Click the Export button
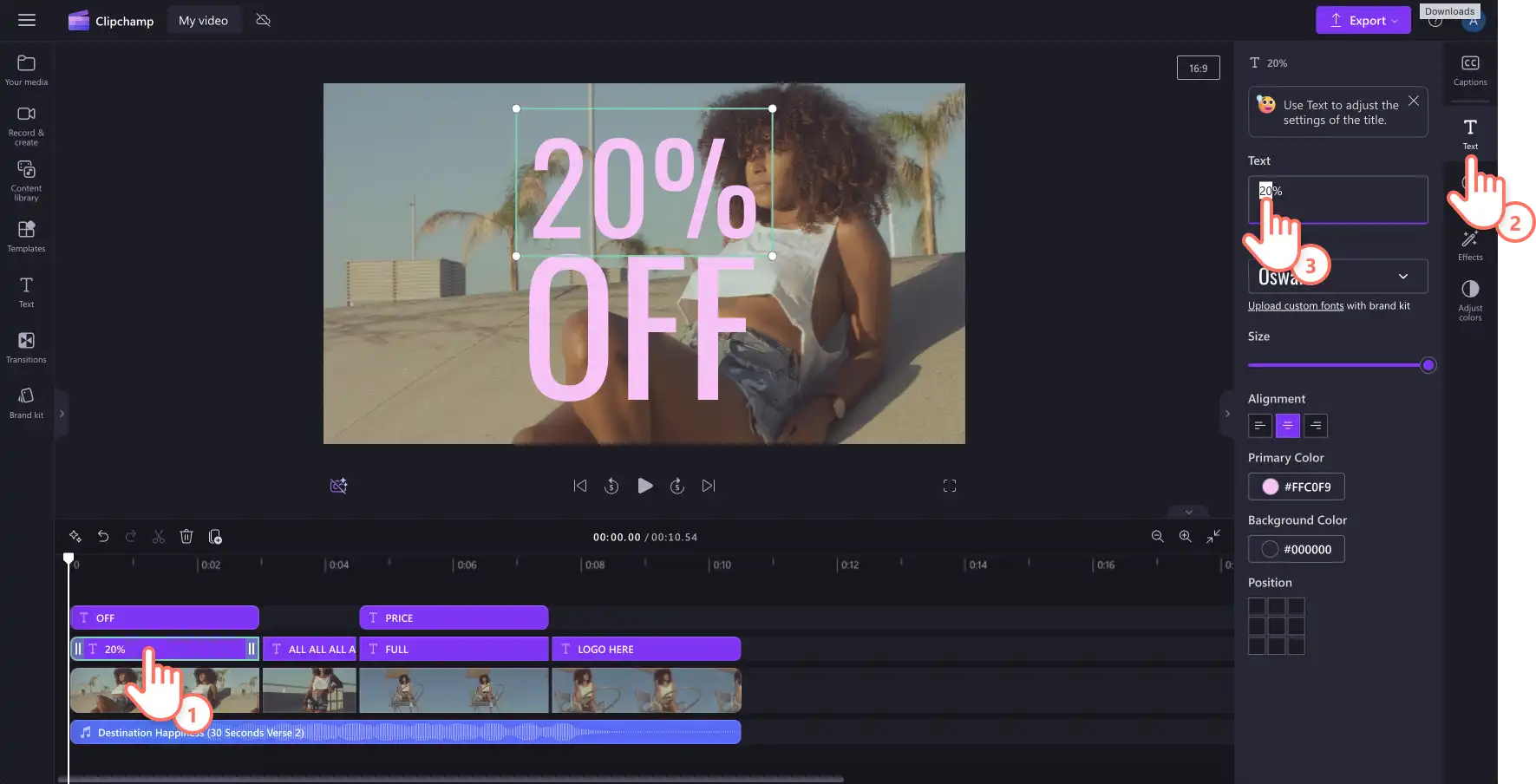Image resolution: width=1536 pixels, height=784 pixels. coord(1363,21)
